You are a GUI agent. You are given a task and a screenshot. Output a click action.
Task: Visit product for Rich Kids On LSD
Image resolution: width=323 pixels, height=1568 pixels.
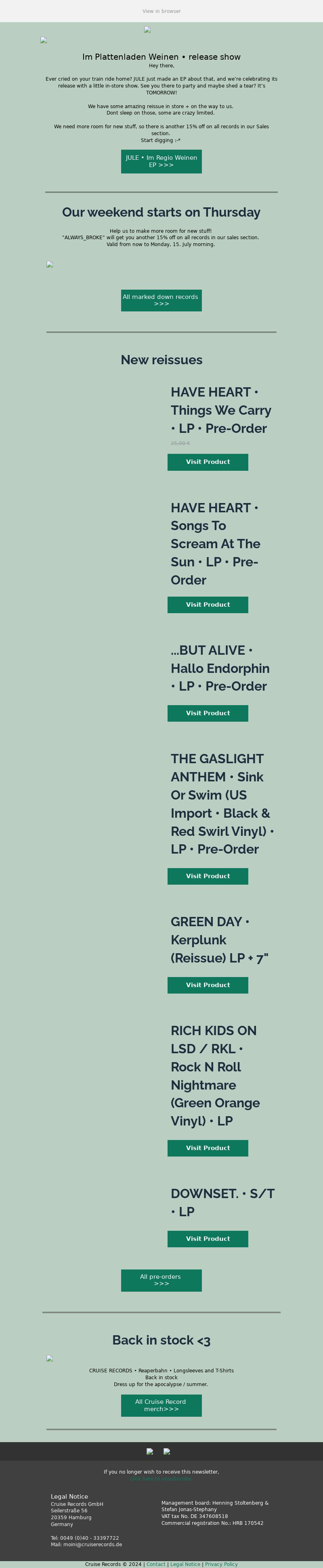[x=208, y=1148]
